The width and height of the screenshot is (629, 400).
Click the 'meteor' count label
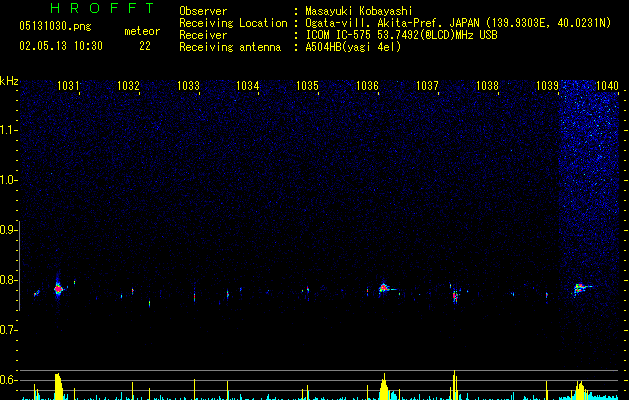pyautogui.click(x=142, y=31)
